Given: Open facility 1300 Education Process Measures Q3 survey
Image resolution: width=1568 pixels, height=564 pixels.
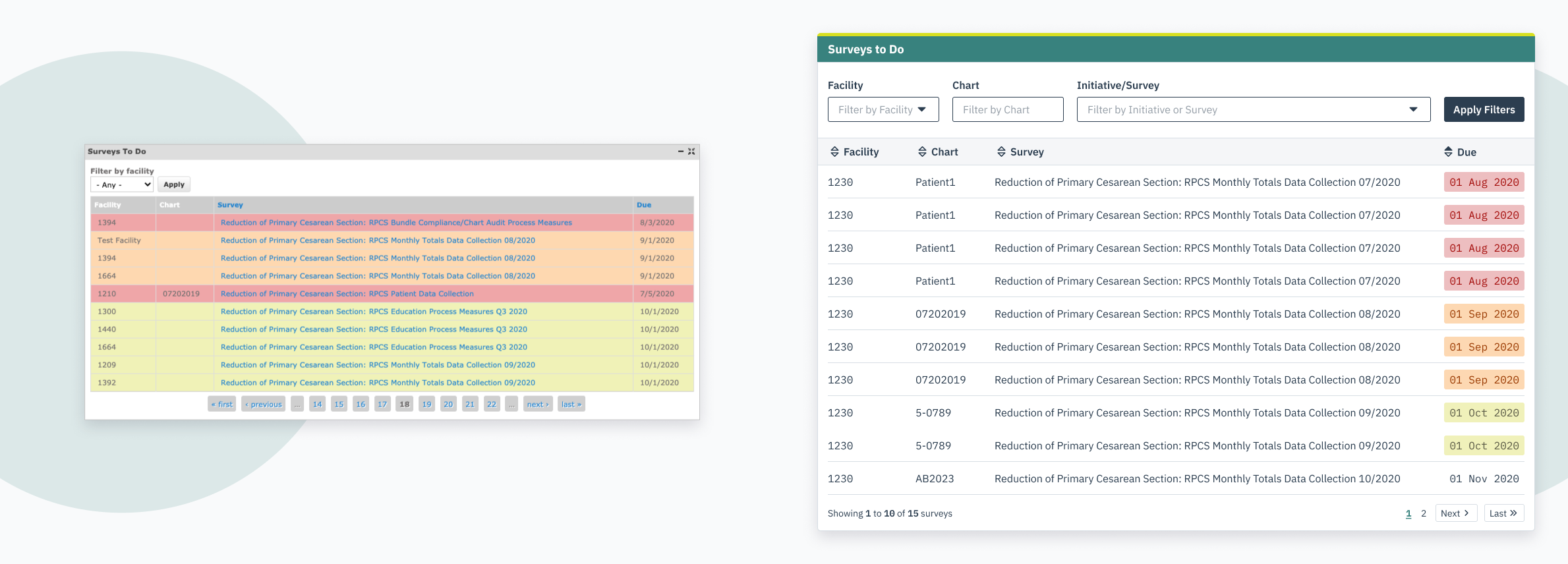Looking at the screenshot, I should (x=374, y=312).
